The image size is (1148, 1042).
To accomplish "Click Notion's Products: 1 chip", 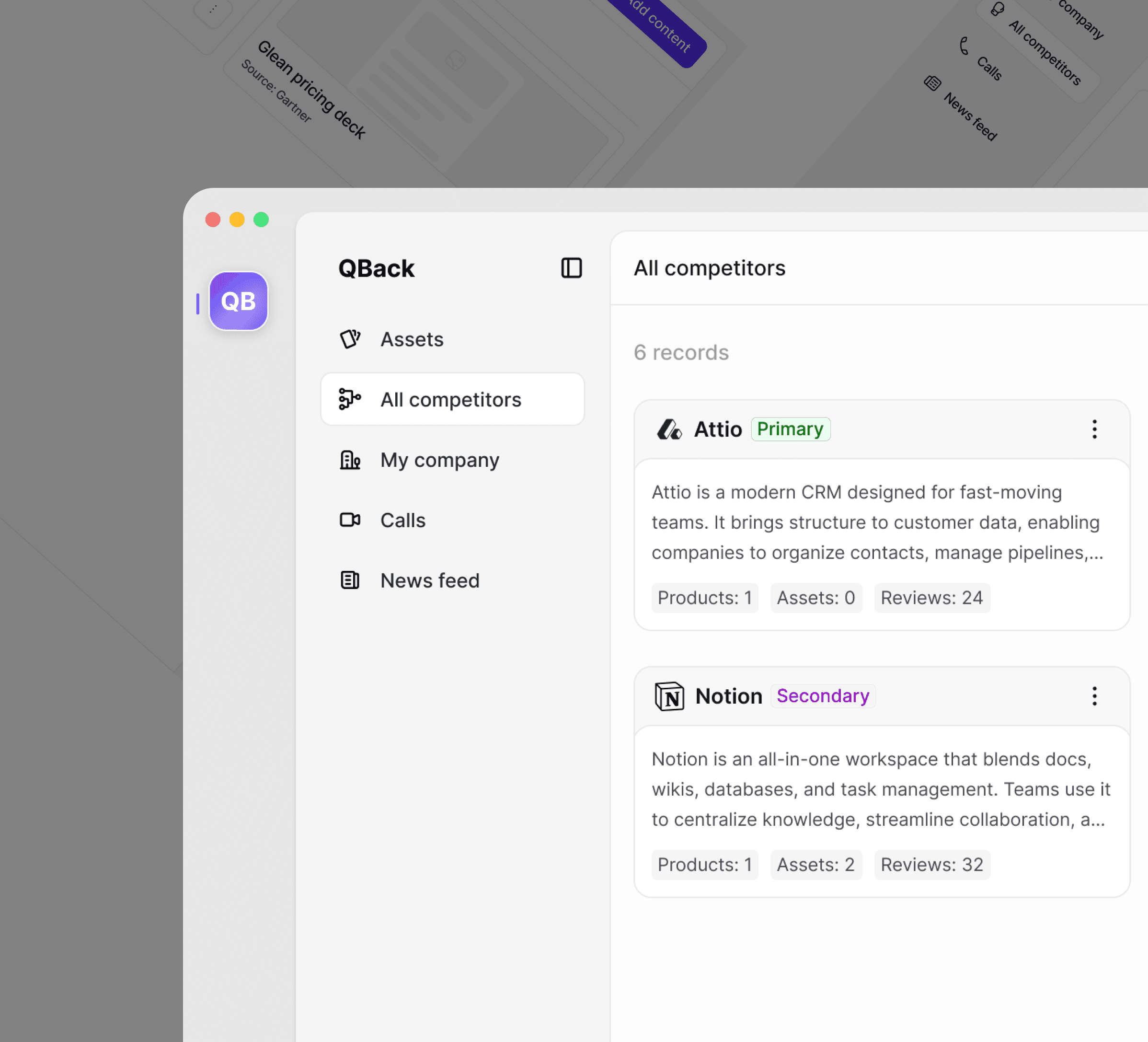I will (704, 865).
